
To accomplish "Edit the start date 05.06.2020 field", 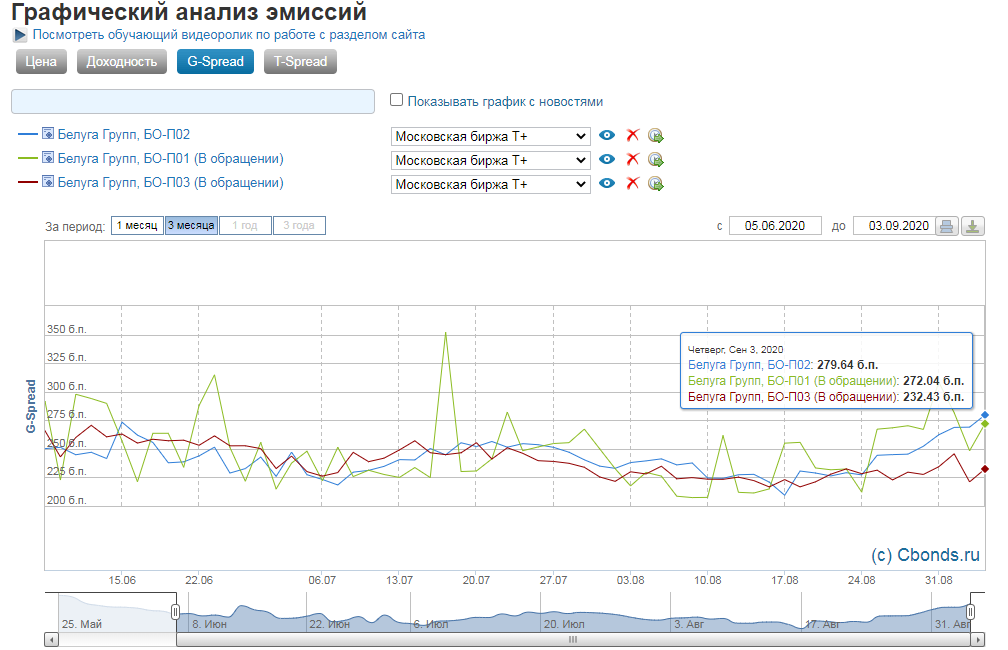I will (775, 226).
